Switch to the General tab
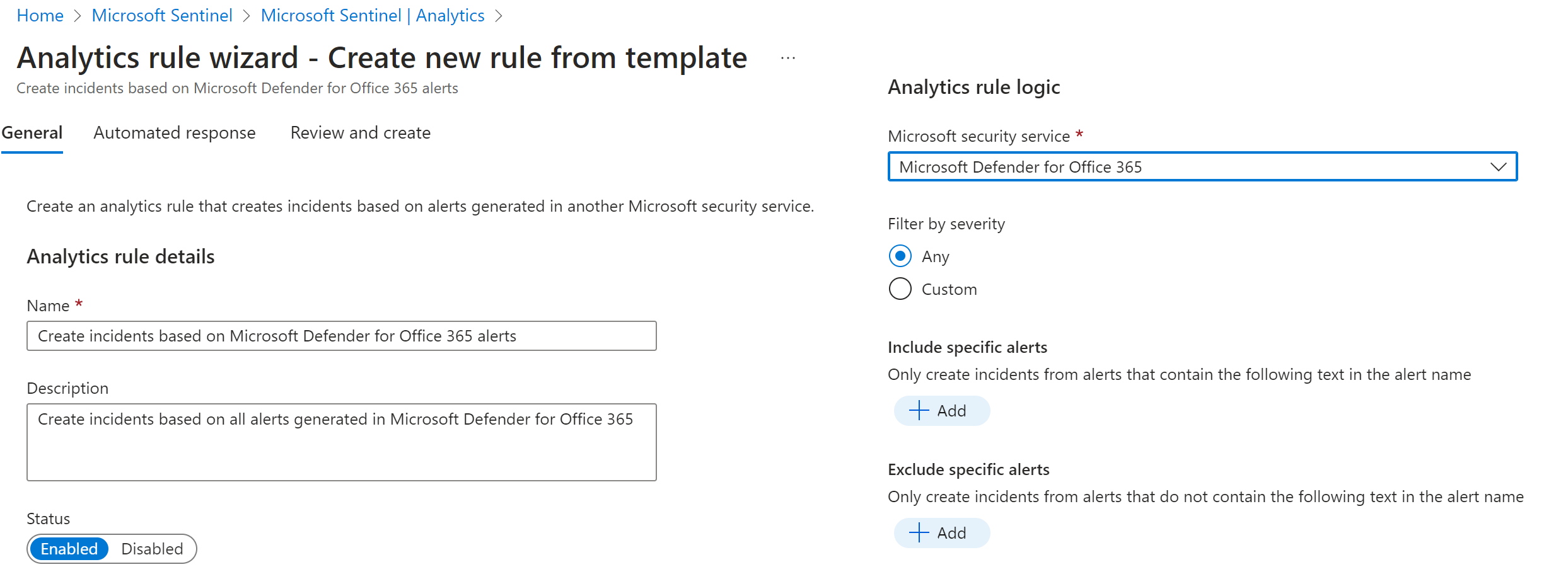 pos(32,133)
